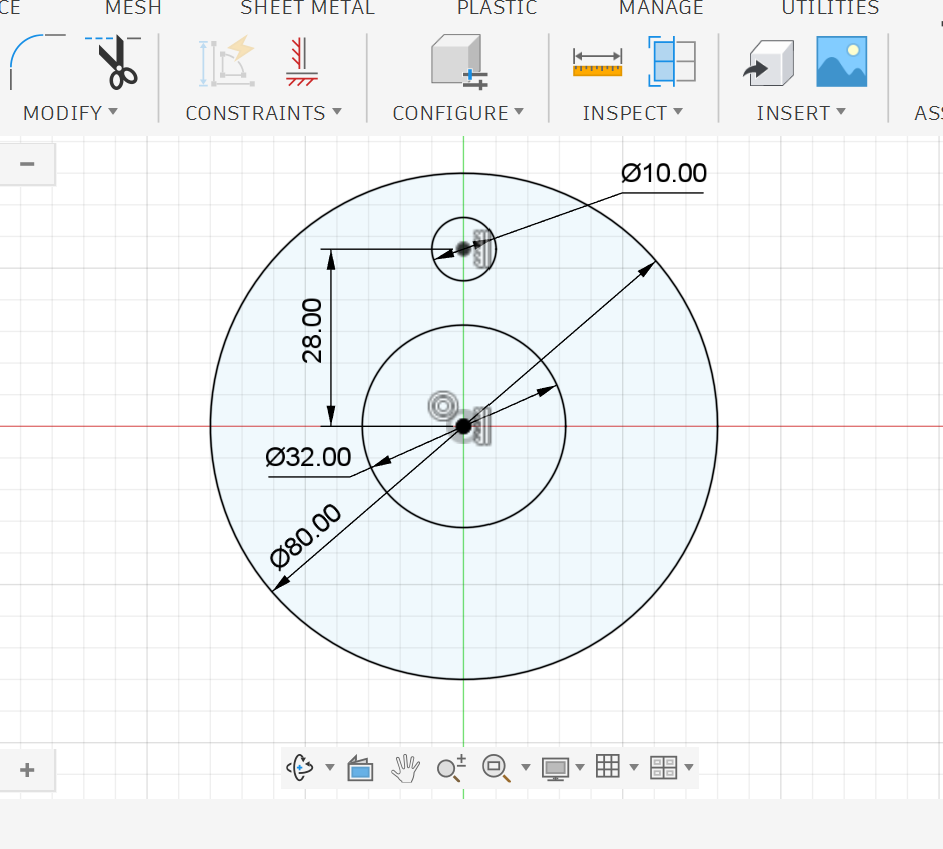Expand the Viewports options arrow
This screenshot has width=943, height=849.
tap(689, 767)
